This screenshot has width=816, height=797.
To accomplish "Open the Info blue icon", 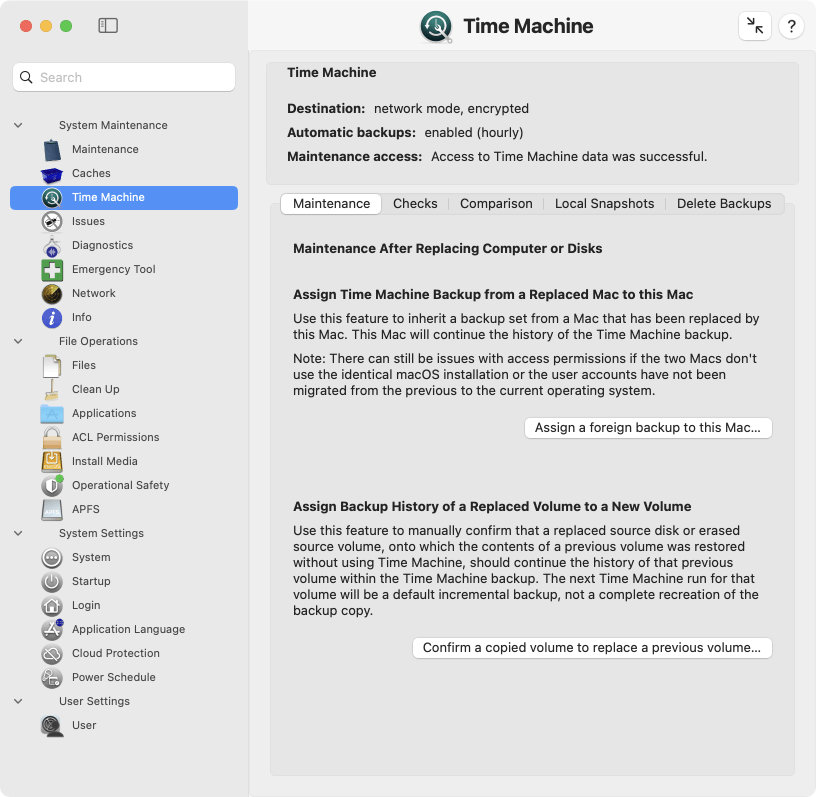I will click(52, 318).
